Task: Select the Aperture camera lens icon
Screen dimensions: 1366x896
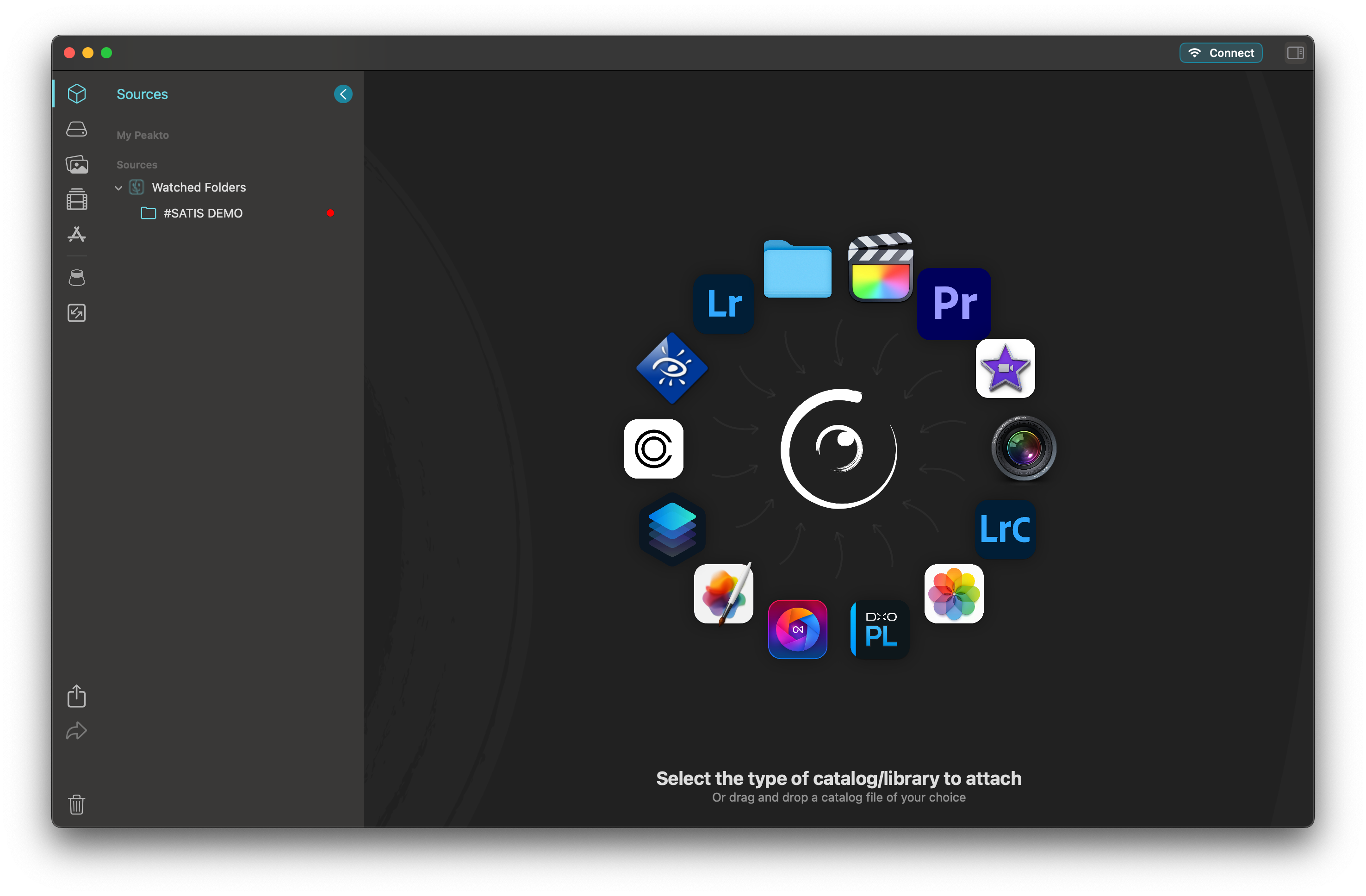Action: pos(1024,448)
